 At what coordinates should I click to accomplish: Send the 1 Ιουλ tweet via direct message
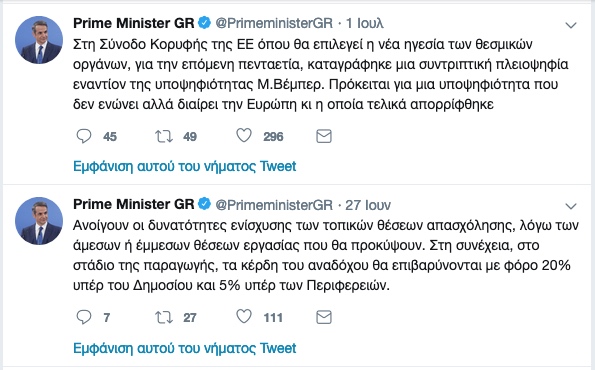324,136
